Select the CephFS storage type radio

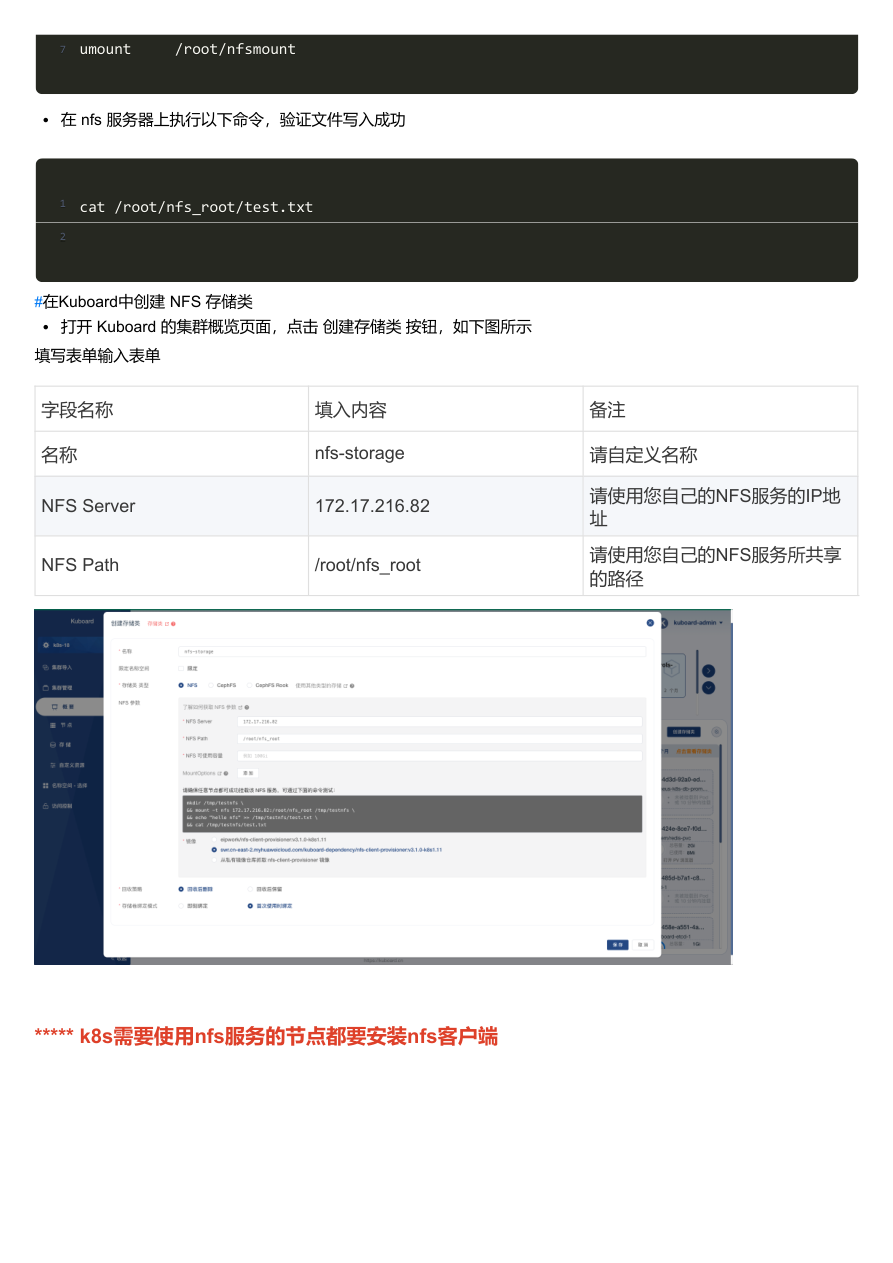click(210, 685)
